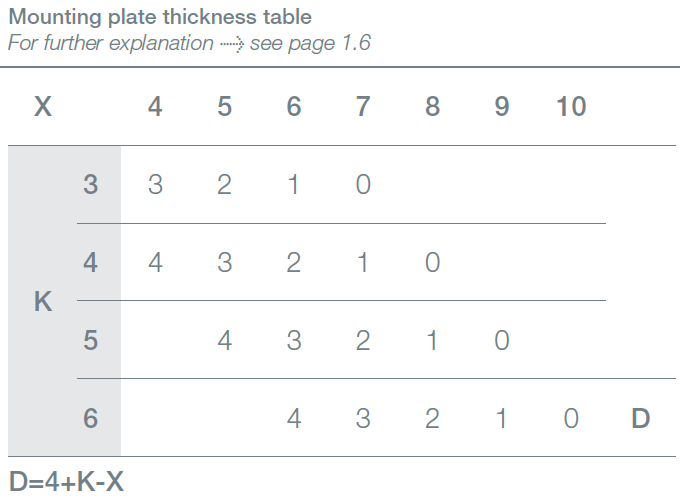680x498 pixels.
Task: Click column header 10
Action: [x=571, y=107]
